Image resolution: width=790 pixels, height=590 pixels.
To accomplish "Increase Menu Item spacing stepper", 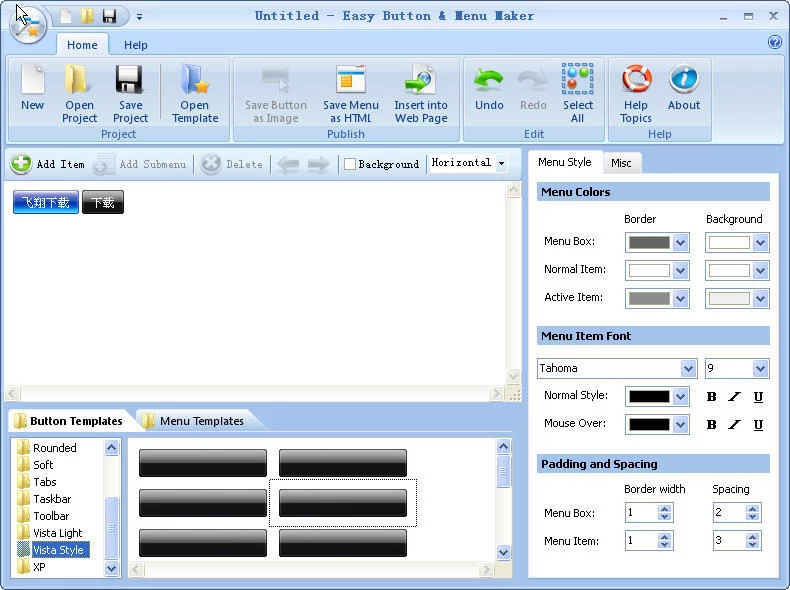I will (x=753, y=537).
